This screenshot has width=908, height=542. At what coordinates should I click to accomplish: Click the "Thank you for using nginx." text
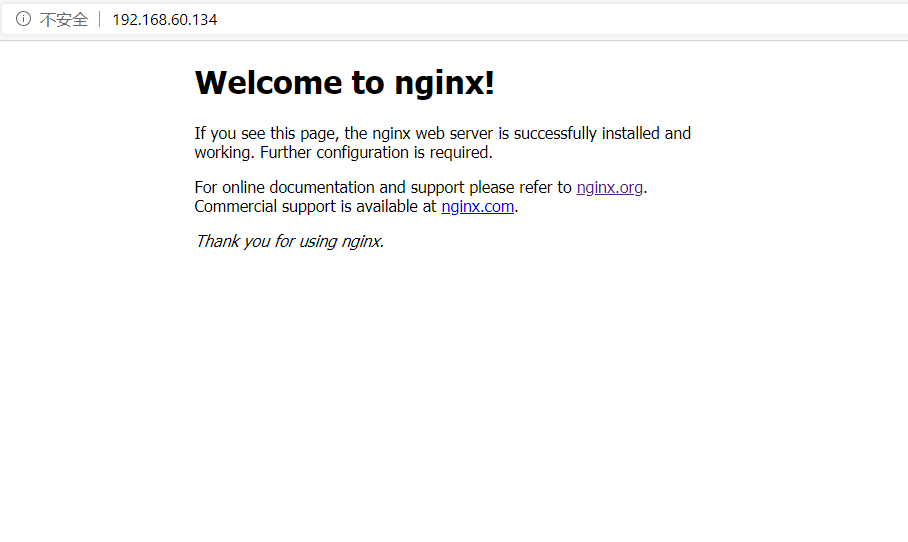point(290,241)
